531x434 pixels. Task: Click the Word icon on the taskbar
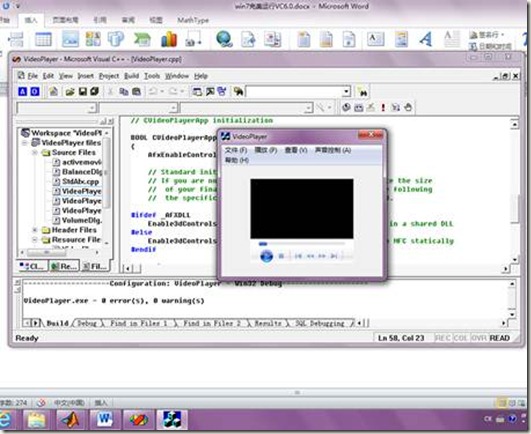tap(104, 419)
